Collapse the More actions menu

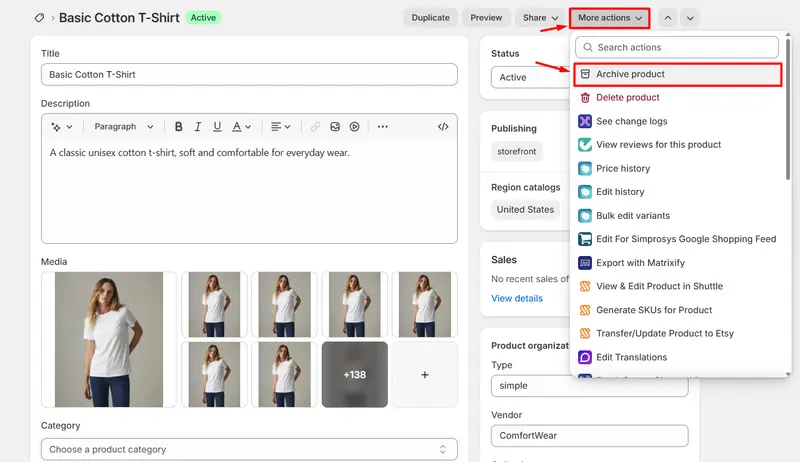[x=610, y=18]
